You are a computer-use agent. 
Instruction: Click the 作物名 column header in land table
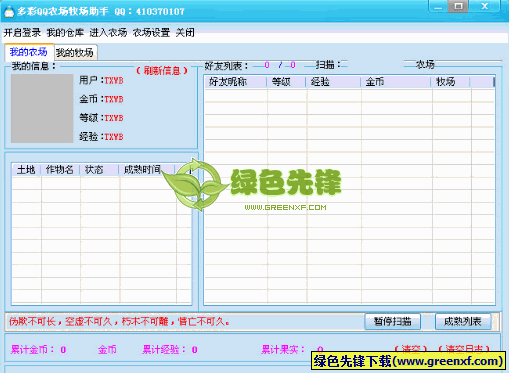point(60,170)
